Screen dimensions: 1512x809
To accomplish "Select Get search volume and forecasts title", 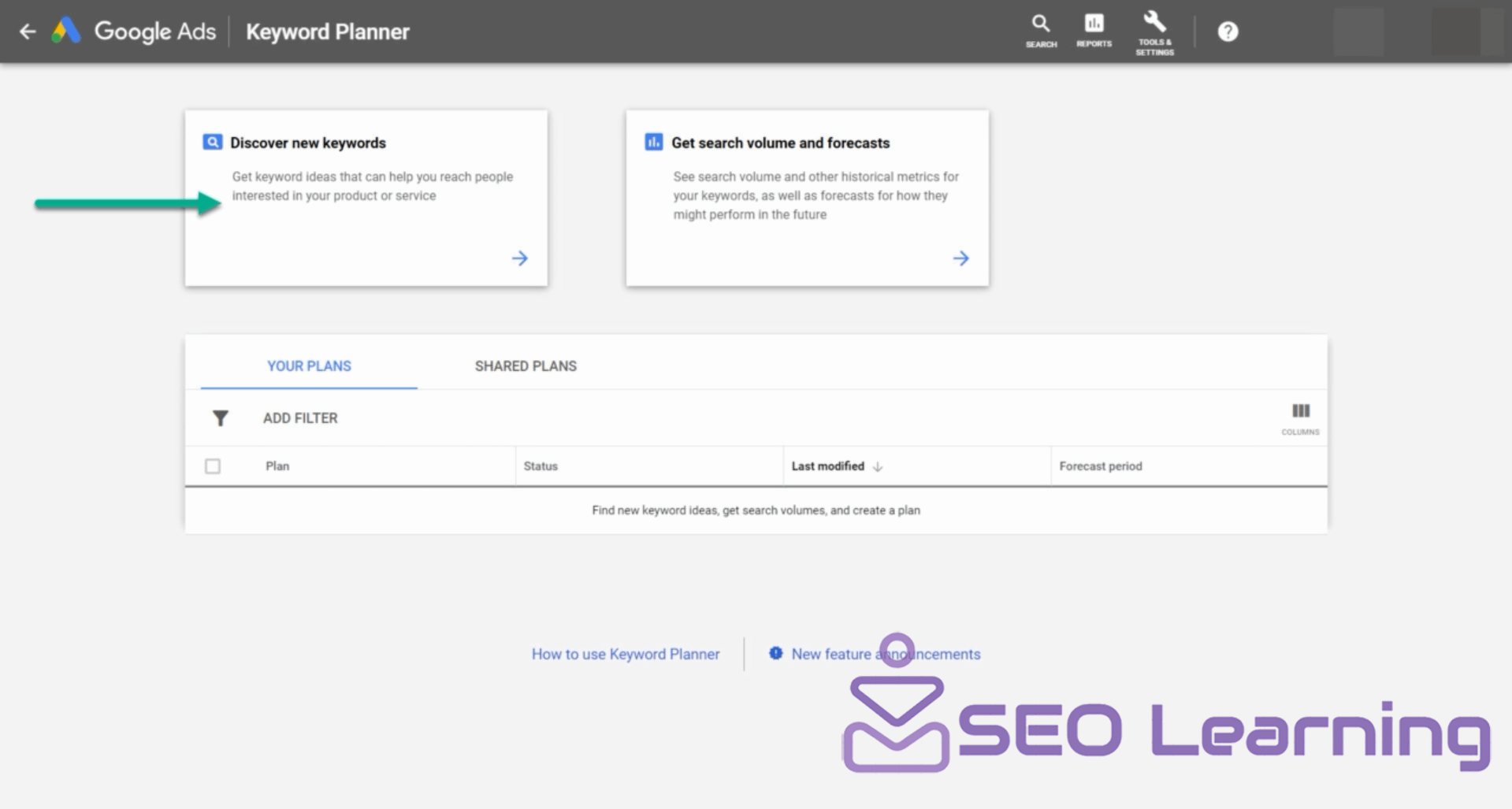I will 780,143.
